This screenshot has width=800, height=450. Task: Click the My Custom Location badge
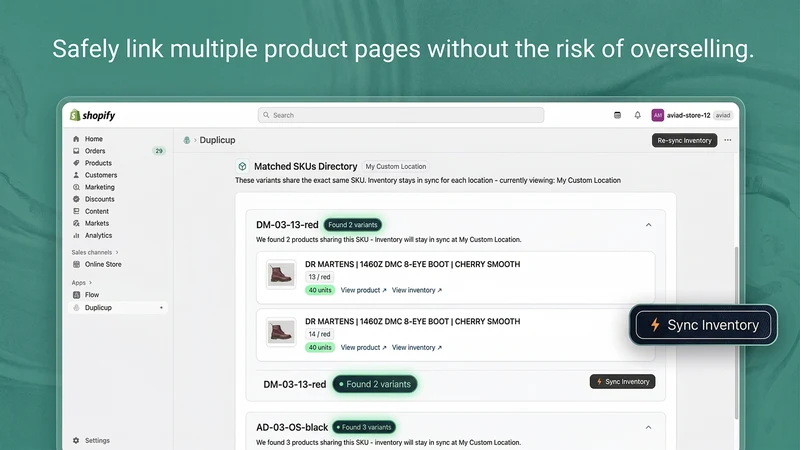point(395,166)
